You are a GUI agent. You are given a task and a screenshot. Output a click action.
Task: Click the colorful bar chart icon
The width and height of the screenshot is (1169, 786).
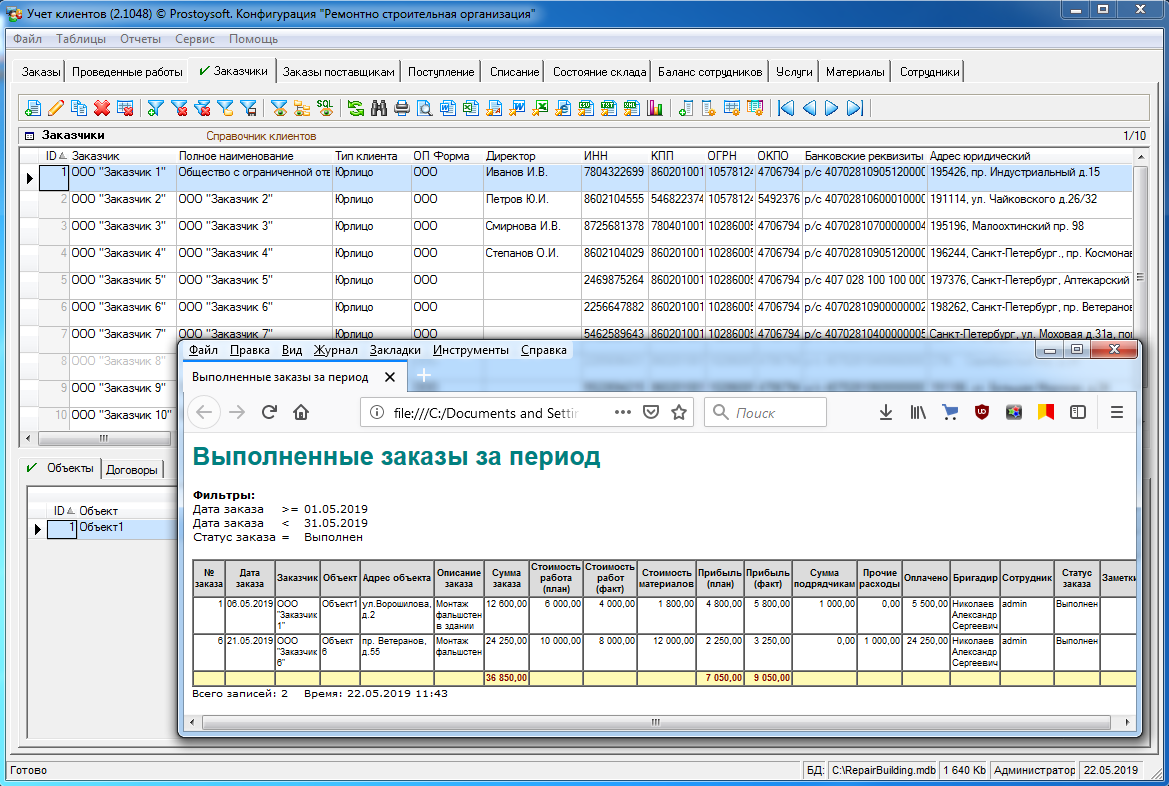[656, 108]
